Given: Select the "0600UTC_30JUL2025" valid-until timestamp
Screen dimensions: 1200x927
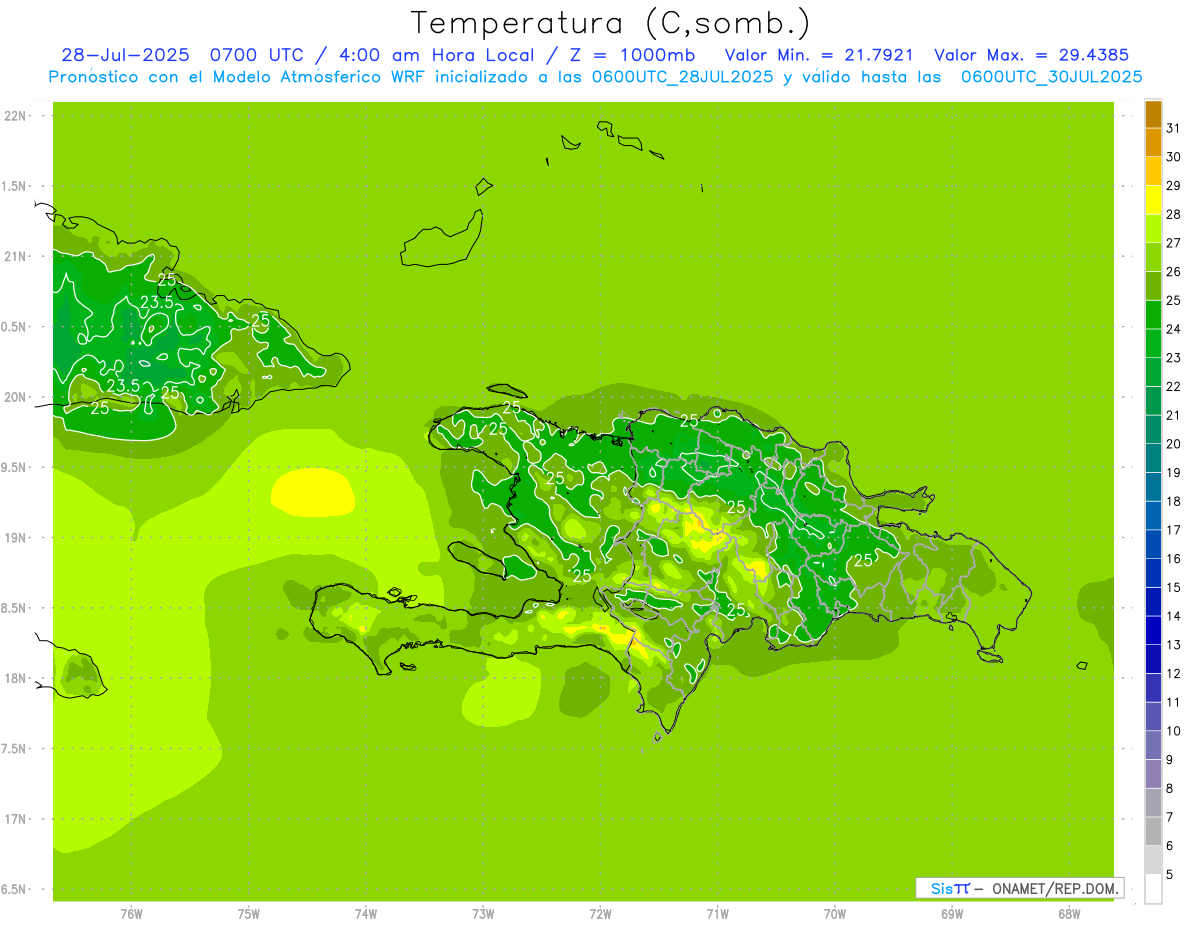Looking at the screenshot, I should pyautogui.click(x=1051, y=77).
